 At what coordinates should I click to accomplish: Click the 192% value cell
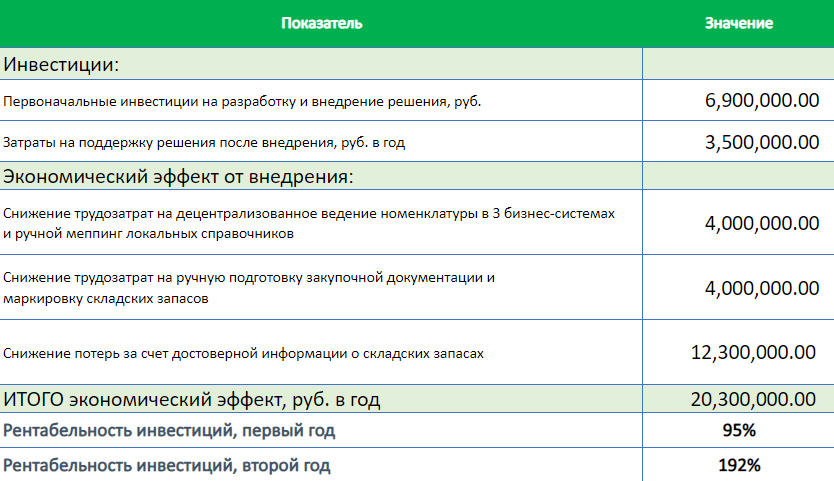pyautogui.click(x=738, y=465)
